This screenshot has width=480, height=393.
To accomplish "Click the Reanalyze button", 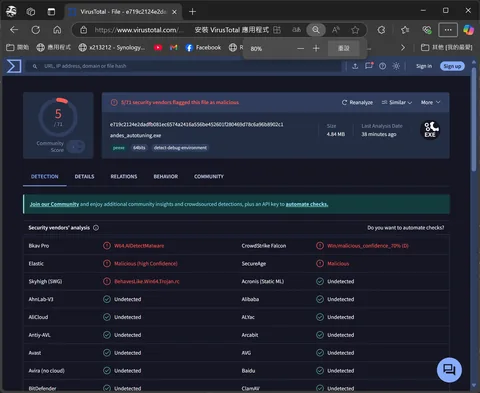I will [x=357, y=102].
